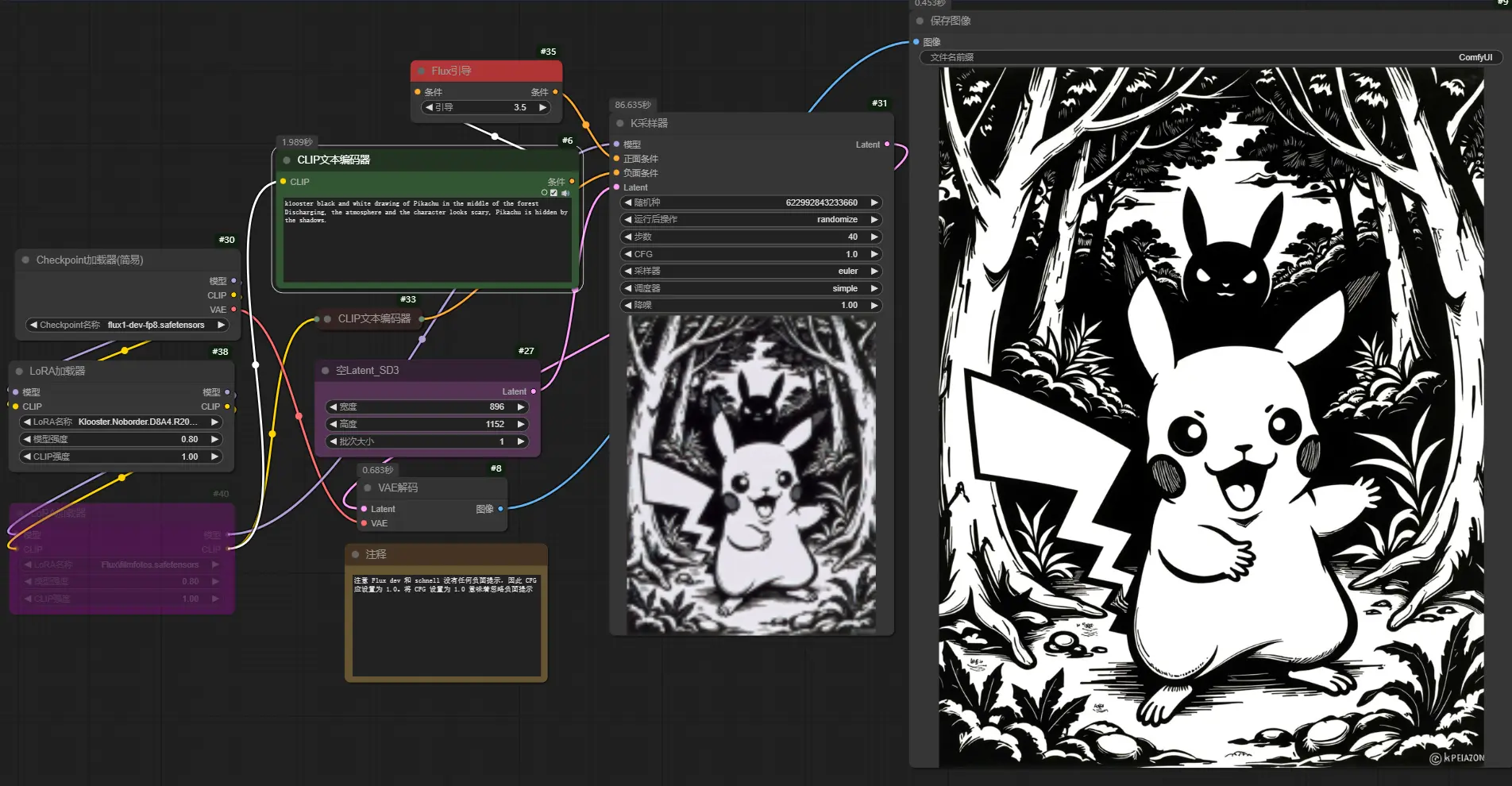Decrease 引导 value with left arrow

(x=430, y=107)
